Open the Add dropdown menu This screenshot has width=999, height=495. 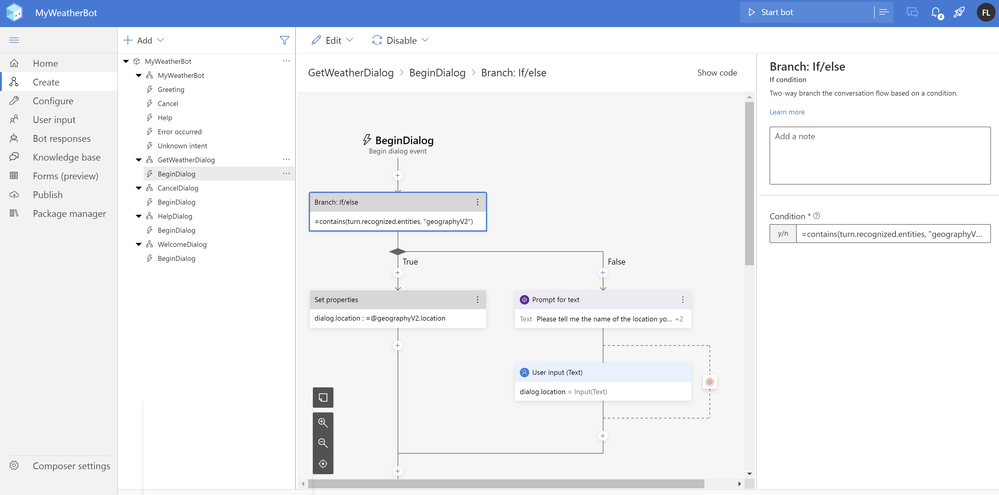[143, 40]
